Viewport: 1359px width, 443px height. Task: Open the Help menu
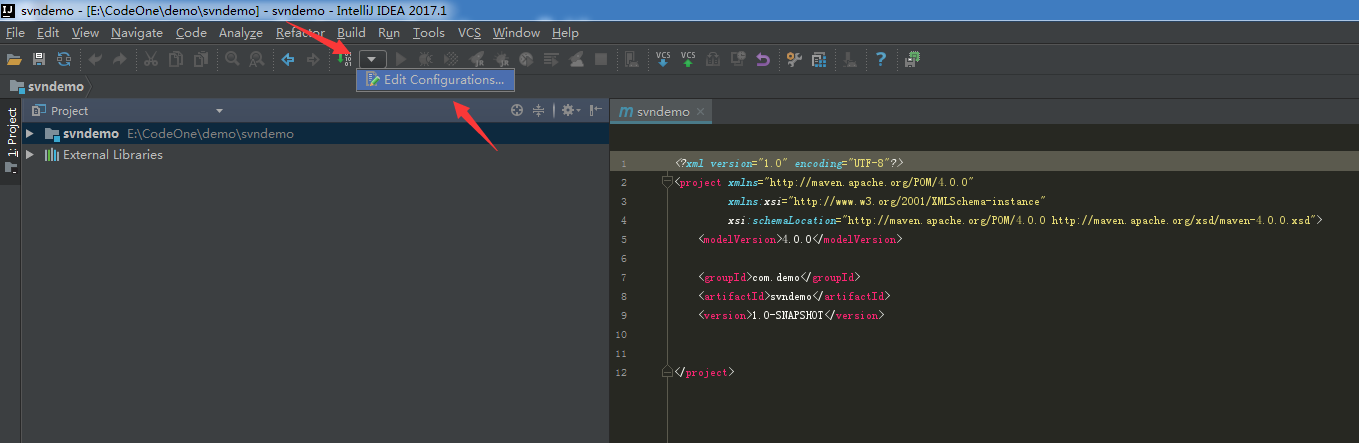[565, 33]
